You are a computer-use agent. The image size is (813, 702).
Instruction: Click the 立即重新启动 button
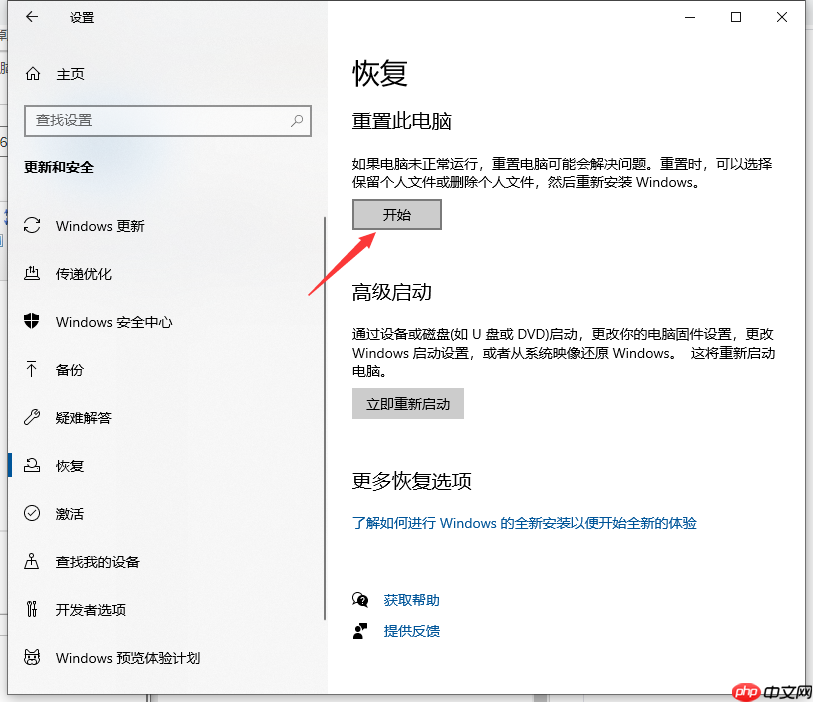pyautogui.click(x=408, y=403)
